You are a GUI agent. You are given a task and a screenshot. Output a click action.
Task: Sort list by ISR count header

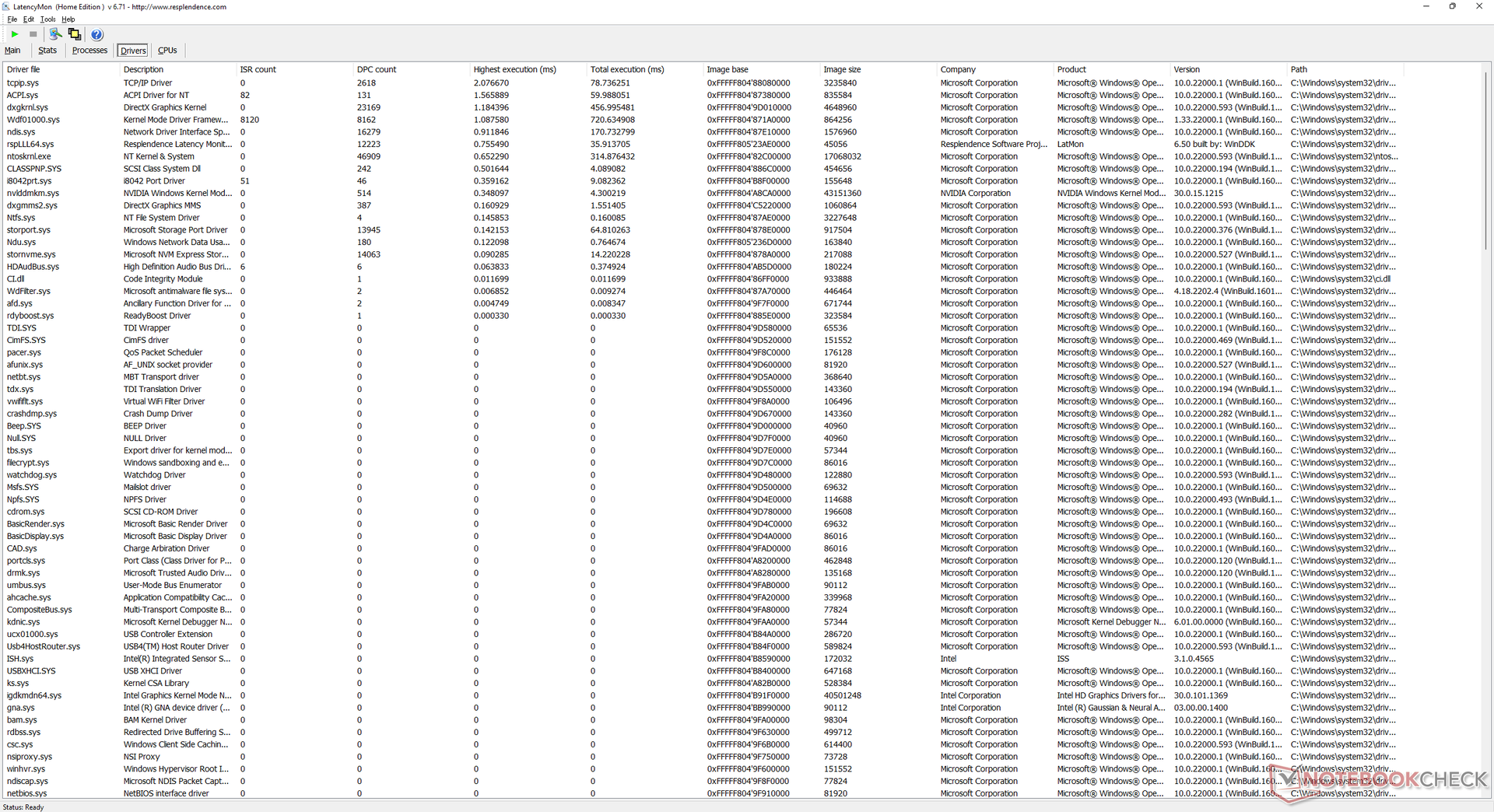click(258, 69)
